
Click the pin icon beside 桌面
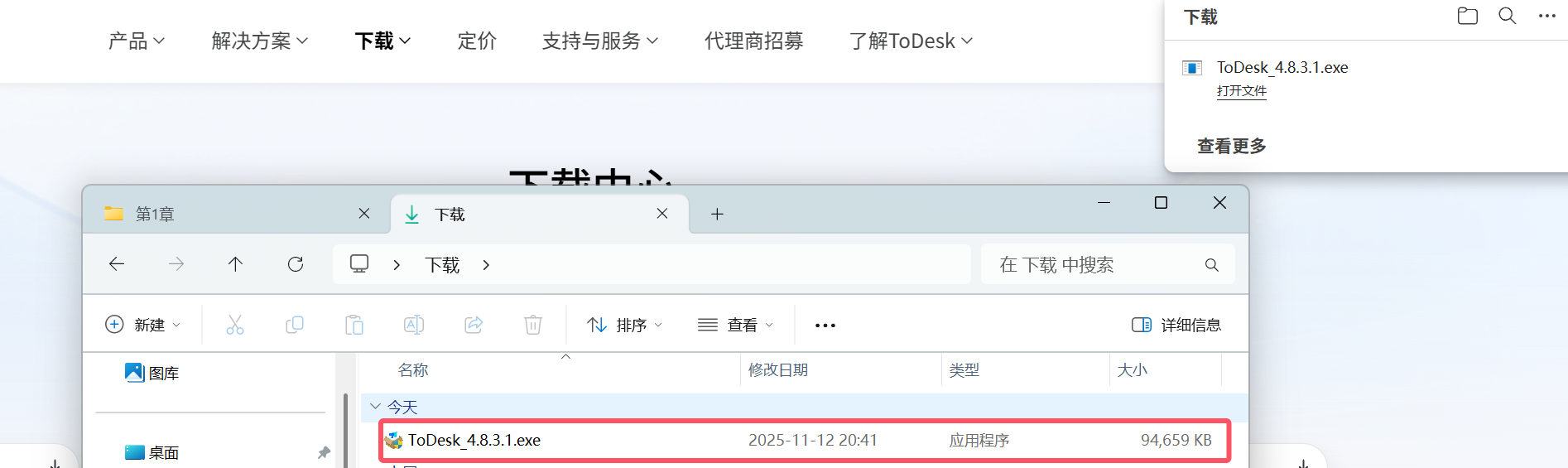pyautogui.click(x=324, y=452)
